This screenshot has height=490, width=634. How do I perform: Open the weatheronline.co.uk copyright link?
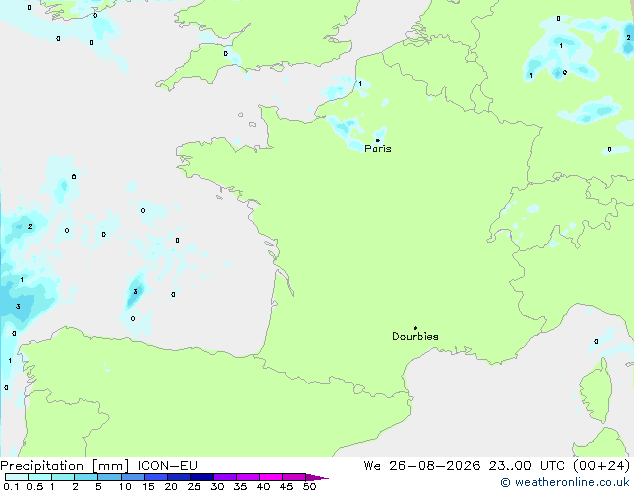[565, 482]
